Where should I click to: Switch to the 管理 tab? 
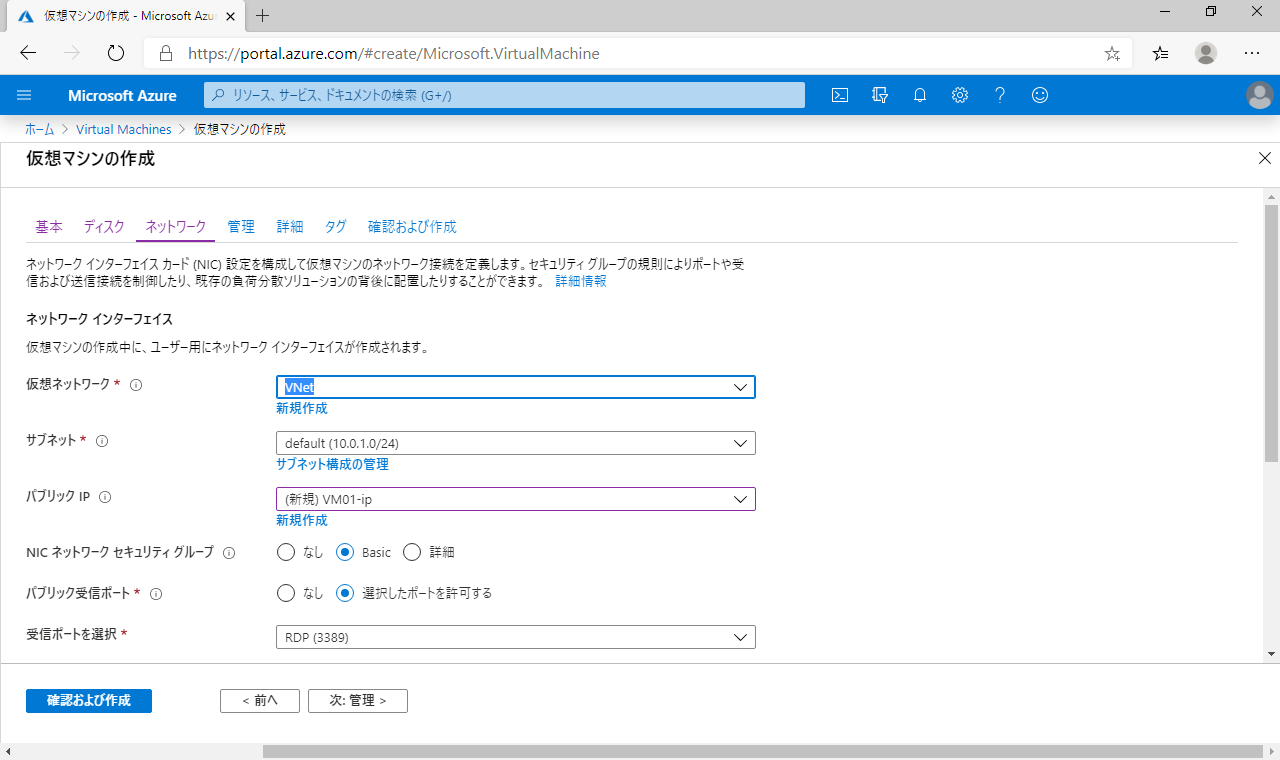[241, 227]
